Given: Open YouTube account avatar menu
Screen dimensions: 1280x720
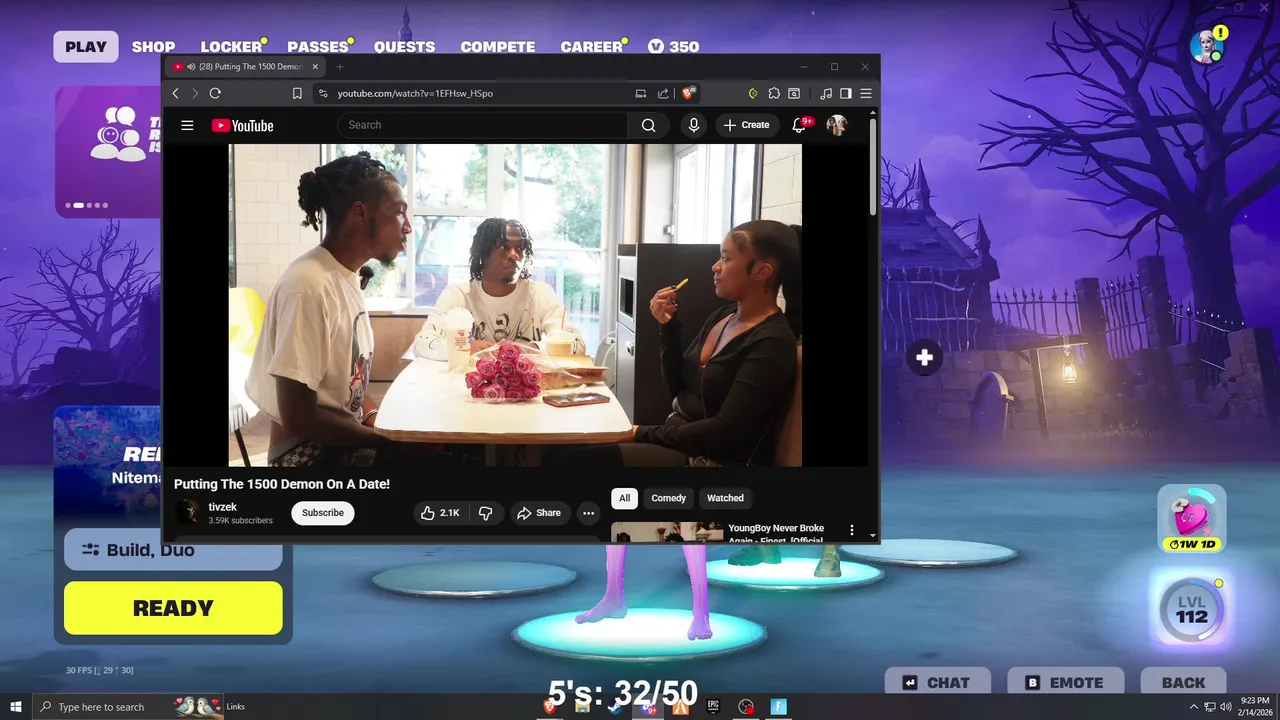Looking at the screenshot, I should click(x=836, y=125).
